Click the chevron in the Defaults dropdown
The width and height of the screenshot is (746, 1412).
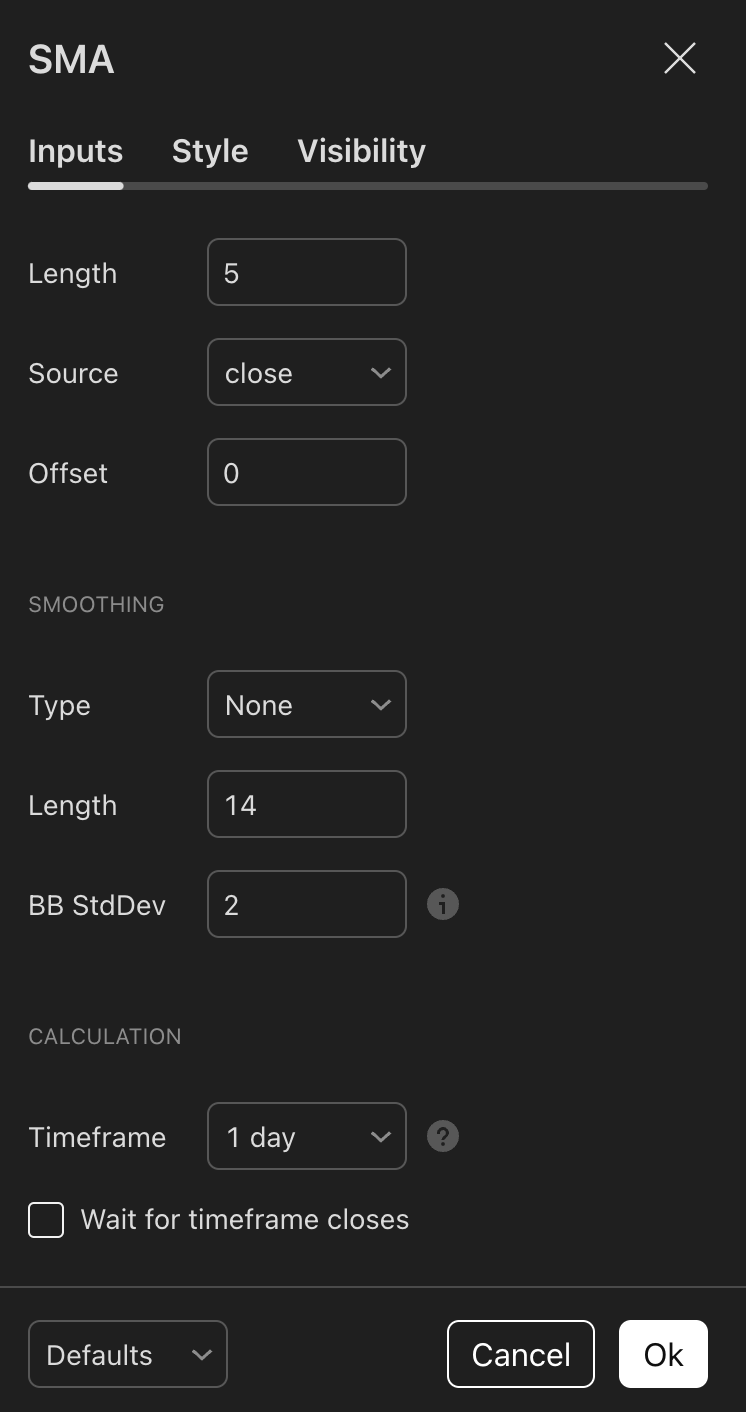(x=202, y=1355)
